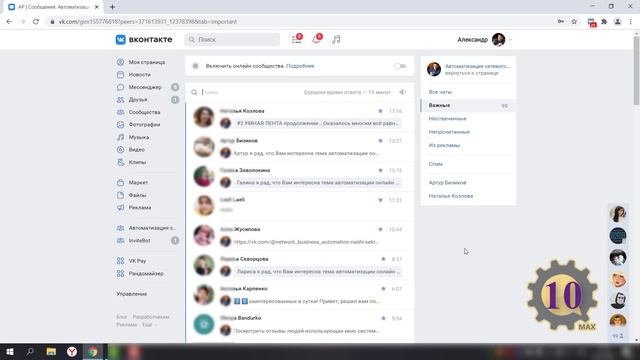Image resolution: width=640 pixels, height=360 pixels.
Task: Open the news feed list icon in header
Action: point(297,40)
